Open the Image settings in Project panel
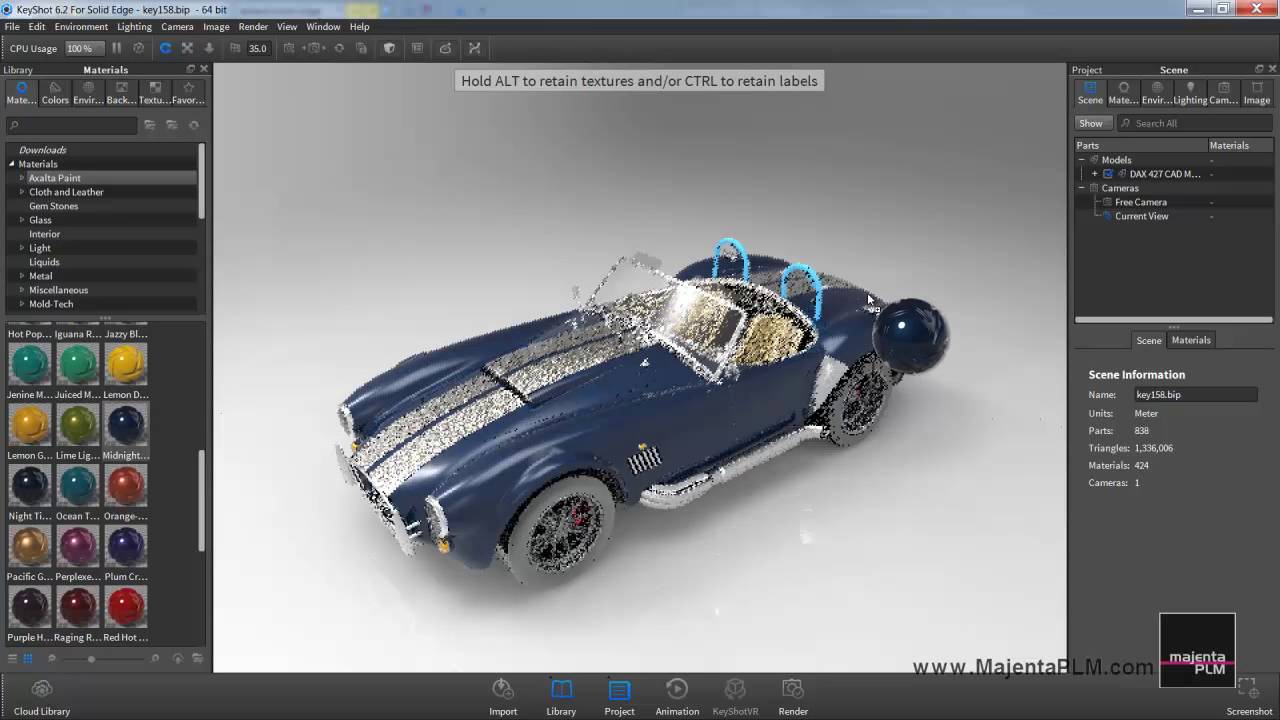1280x720 pixels. [x=1256, y=92]
